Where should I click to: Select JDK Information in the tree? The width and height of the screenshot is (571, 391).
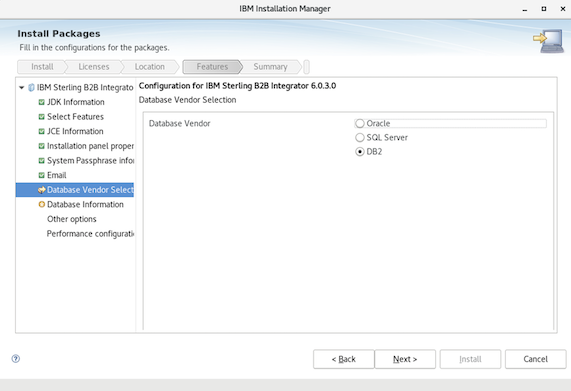76,102
